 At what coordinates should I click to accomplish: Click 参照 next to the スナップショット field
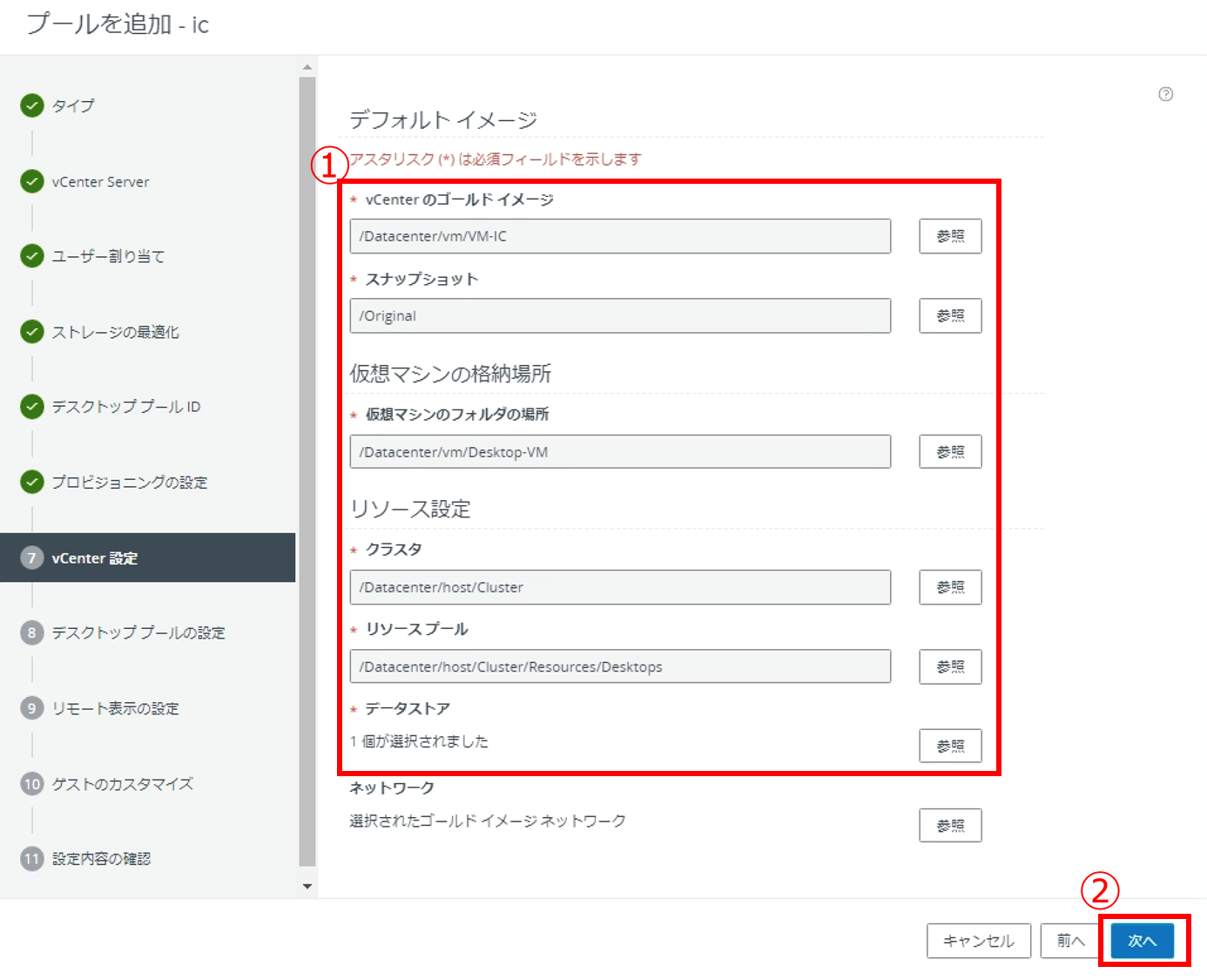coord(950,315)
